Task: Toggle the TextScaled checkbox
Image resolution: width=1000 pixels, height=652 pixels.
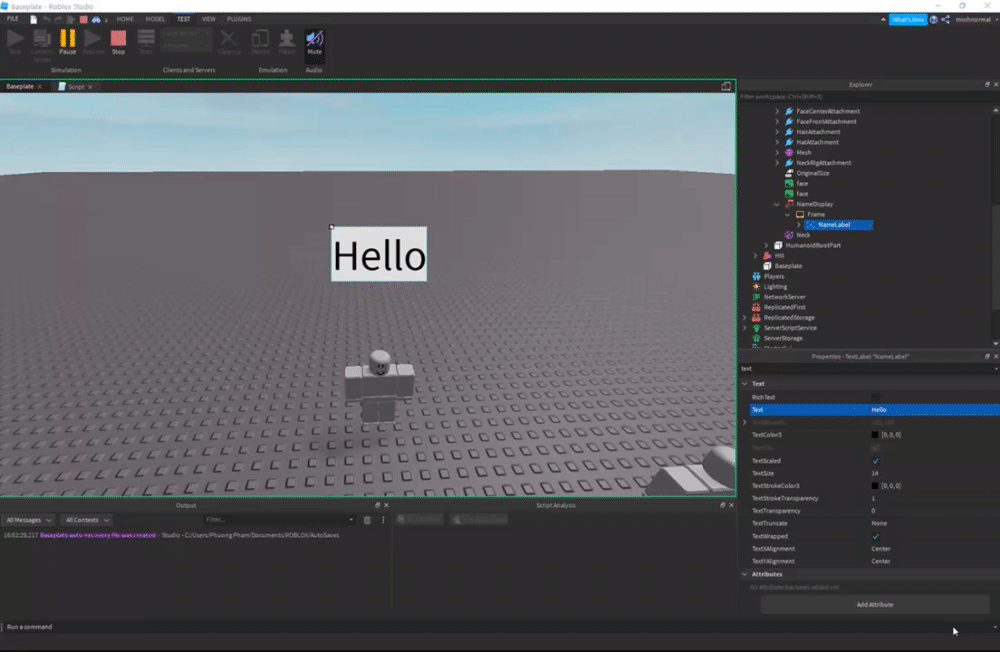Action: (x=876, y=461)
